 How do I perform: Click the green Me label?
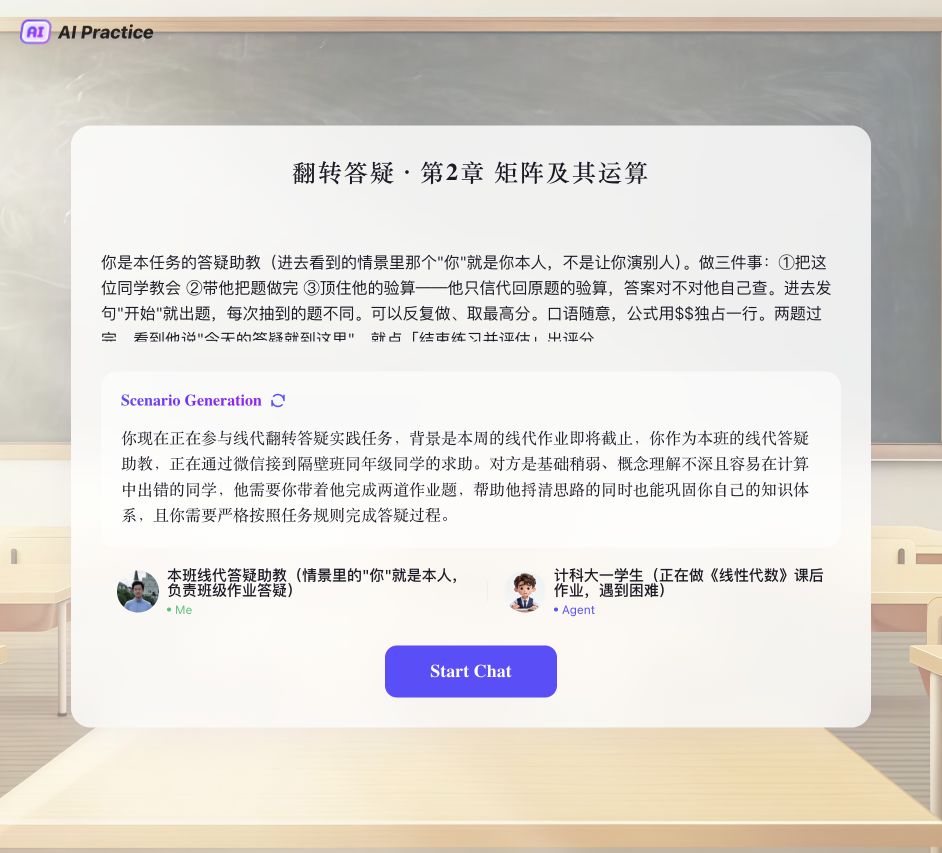[180, 610]
